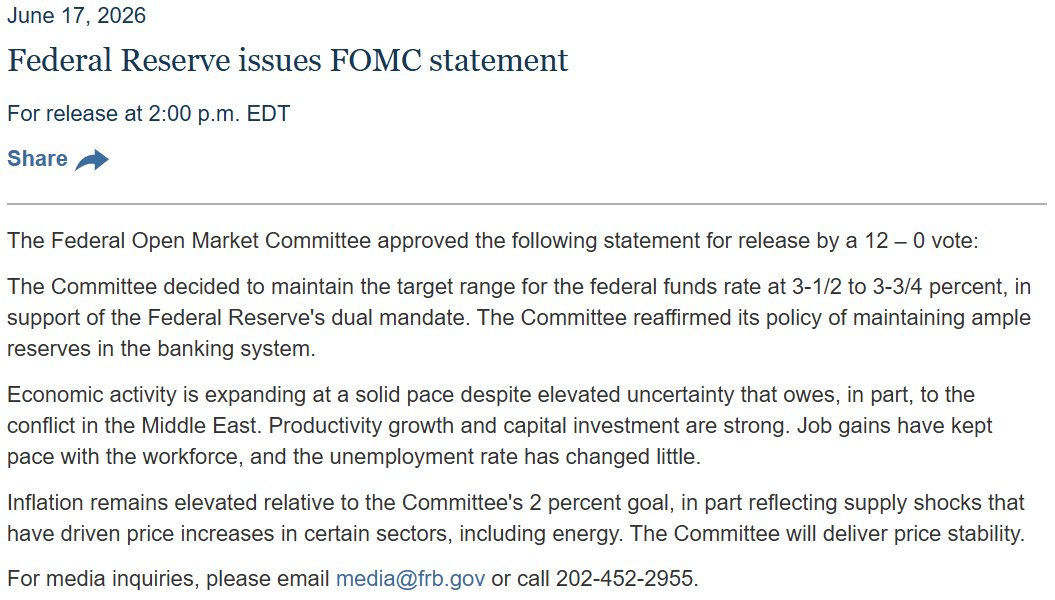Click the June 17, 2026 date

tap(76, 15)
